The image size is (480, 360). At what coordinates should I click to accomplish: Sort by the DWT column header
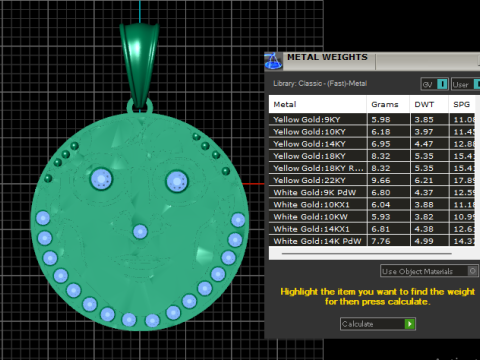pos(429,104)
